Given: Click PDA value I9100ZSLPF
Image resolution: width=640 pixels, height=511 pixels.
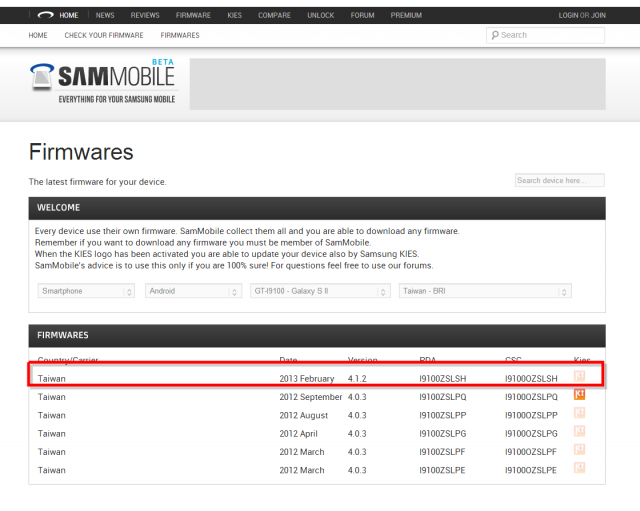Looking at the screenshot, I should coord(442,452).
